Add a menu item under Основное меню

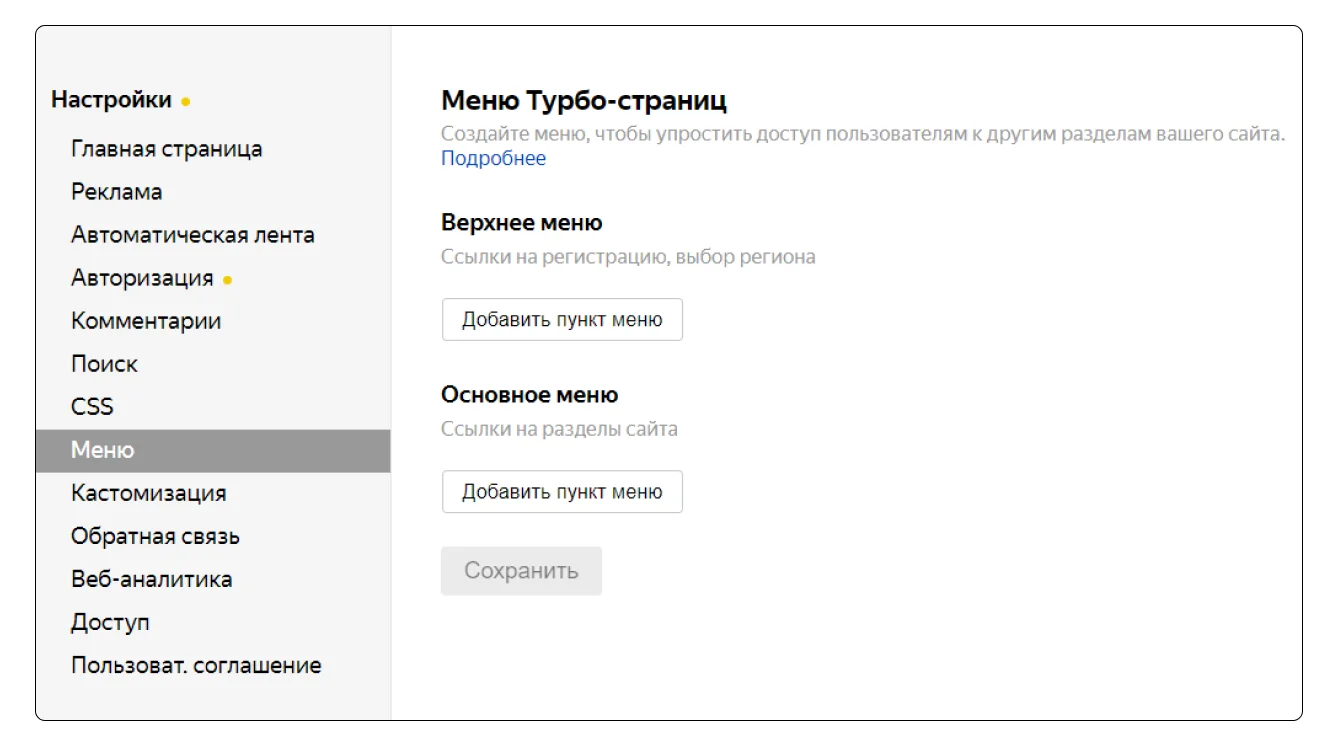[x=562, y=492]
